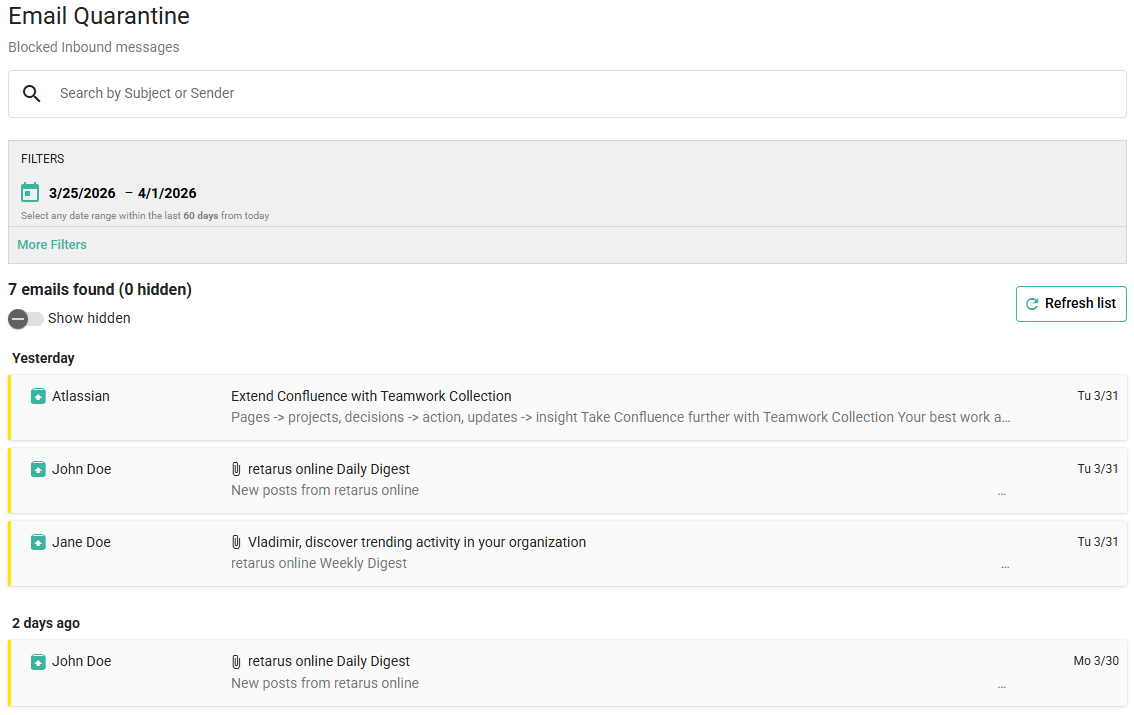This screenshot has width=1134, height=715.
Task: Click attachment paperclip on Tuesday's Daily Digest
Action: tap(237, 469)
